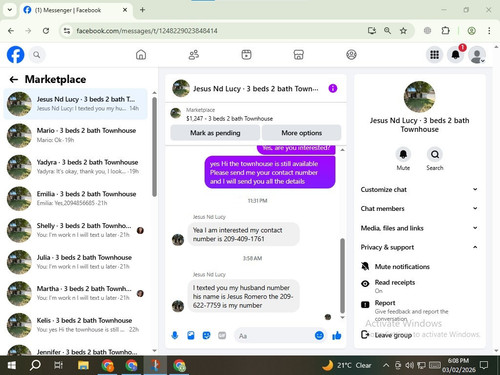Click the conversation title in chat header
500x375 pixels.
point(256,89)
